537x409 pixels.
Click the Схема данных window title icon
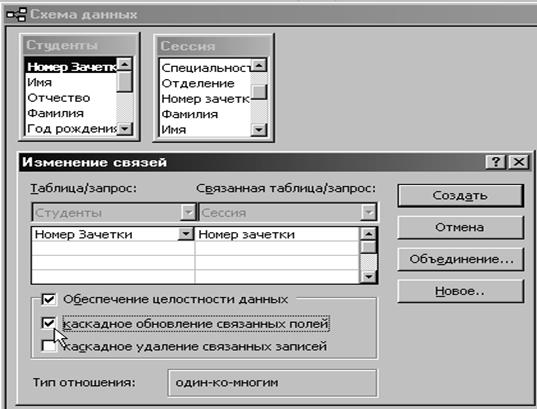pos(16,15)
